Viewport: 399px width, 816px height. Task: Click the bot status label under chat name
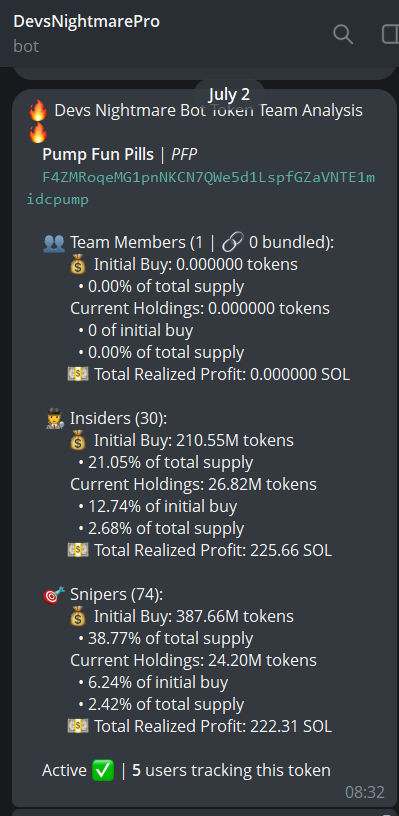tap(26, 46)
